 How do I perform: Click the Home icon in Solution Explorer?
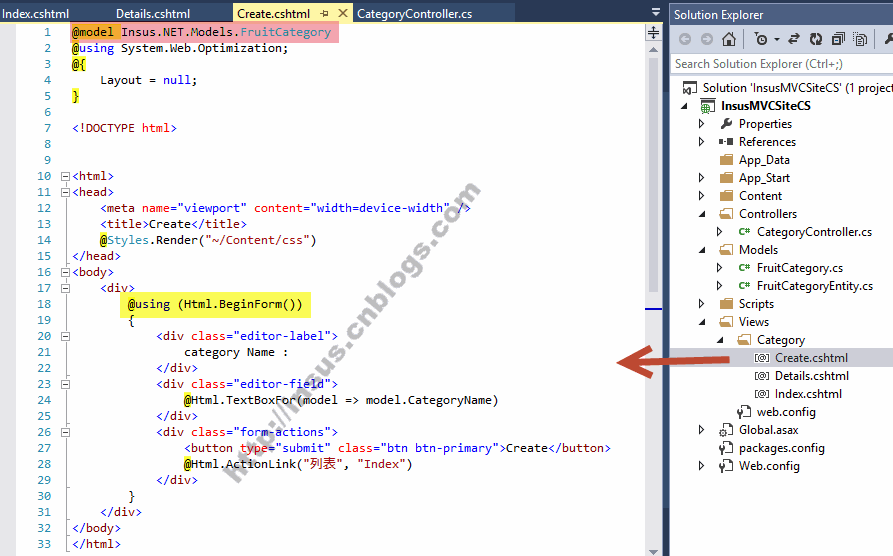click(x=728, y=39)
